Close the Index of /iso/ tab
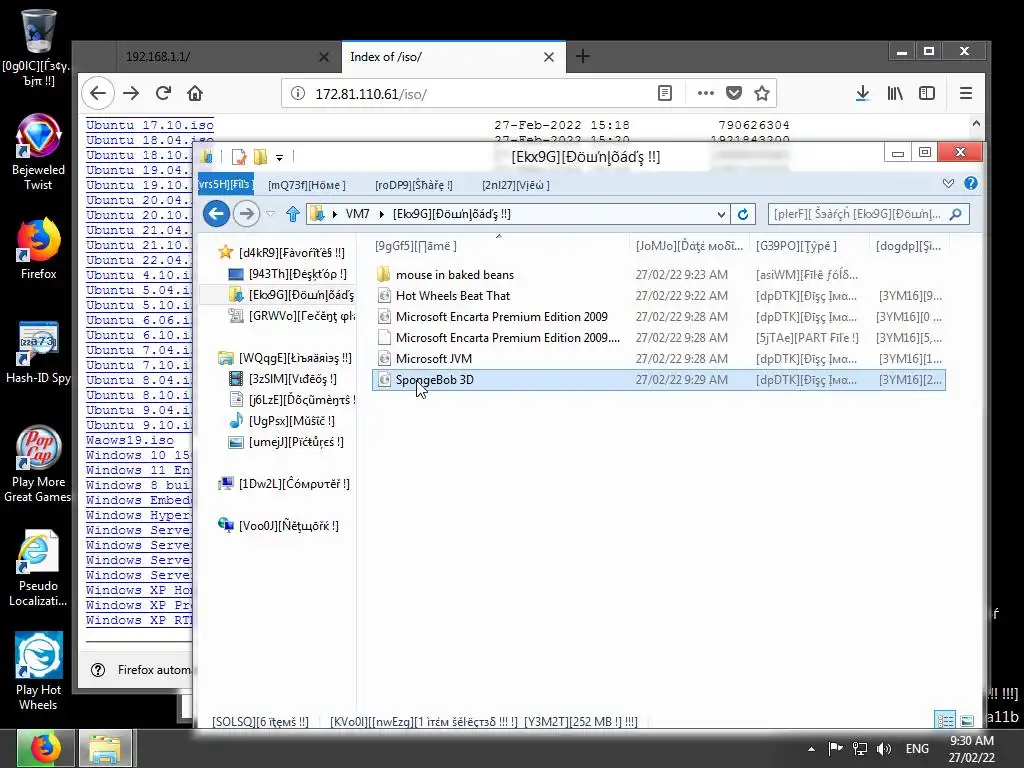Viewport: 1024px width, 768px height. (x=549, y=57)
